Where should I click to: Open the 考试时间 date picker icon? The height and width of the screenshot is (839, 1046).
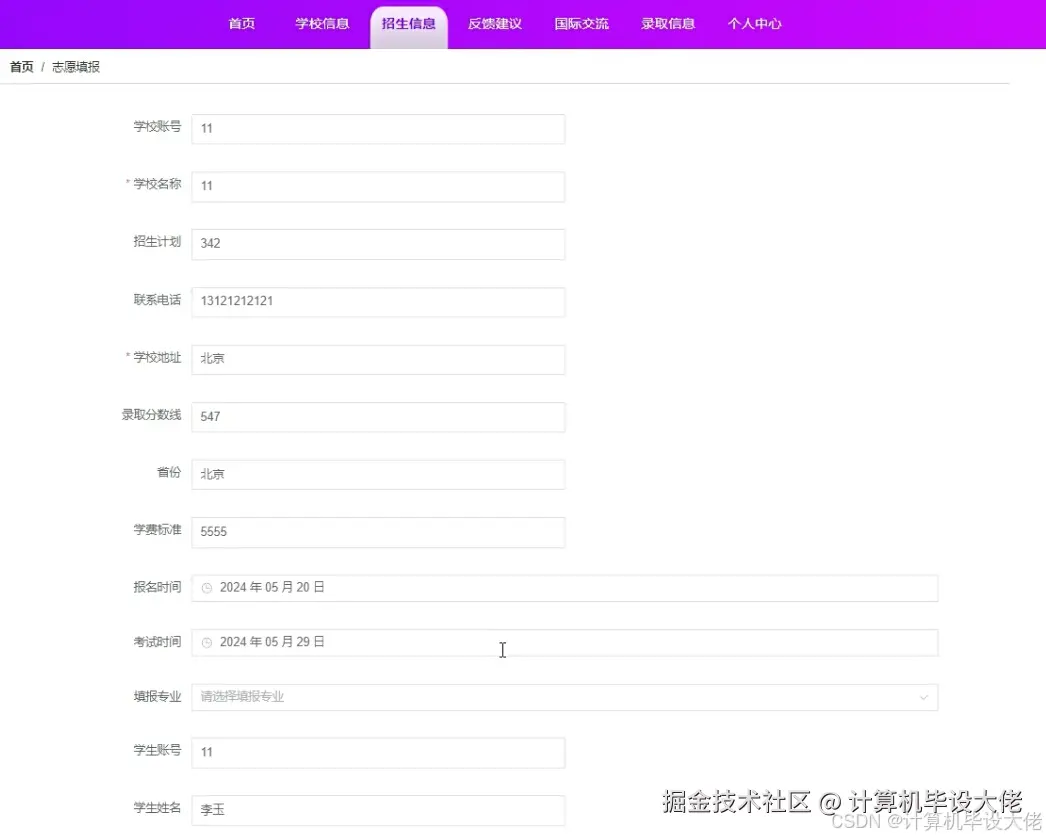[x=206, y=642]
